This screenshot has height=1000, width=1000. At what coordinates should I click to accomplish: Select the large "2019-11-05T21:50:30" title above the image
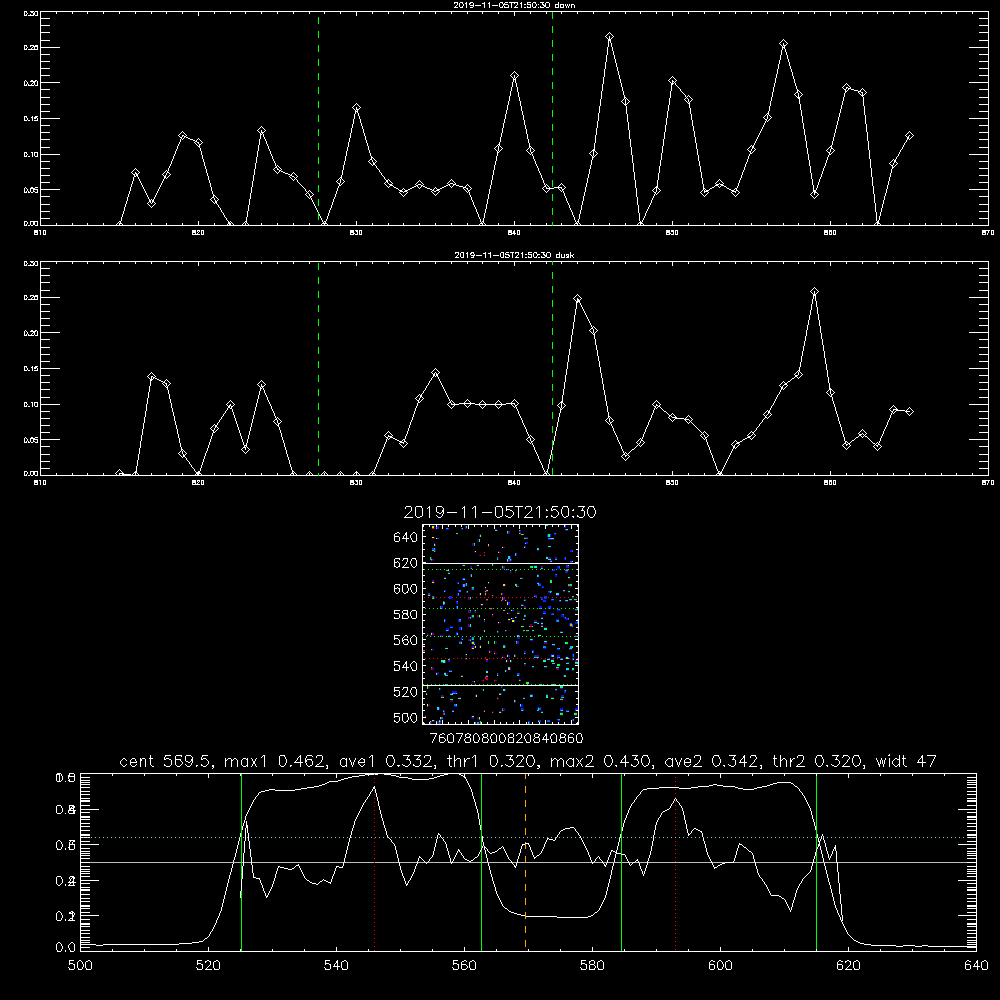[500, 512]
